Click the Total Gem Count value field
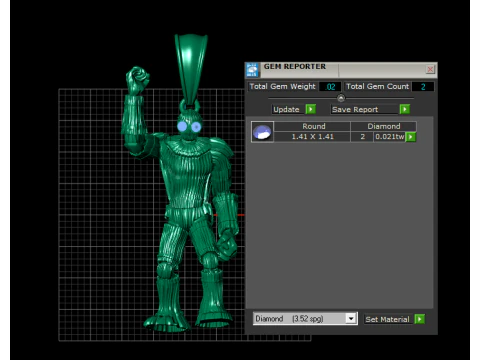Image resolution: width=480 pixels, height=360 pixels. tap(423, 87)
